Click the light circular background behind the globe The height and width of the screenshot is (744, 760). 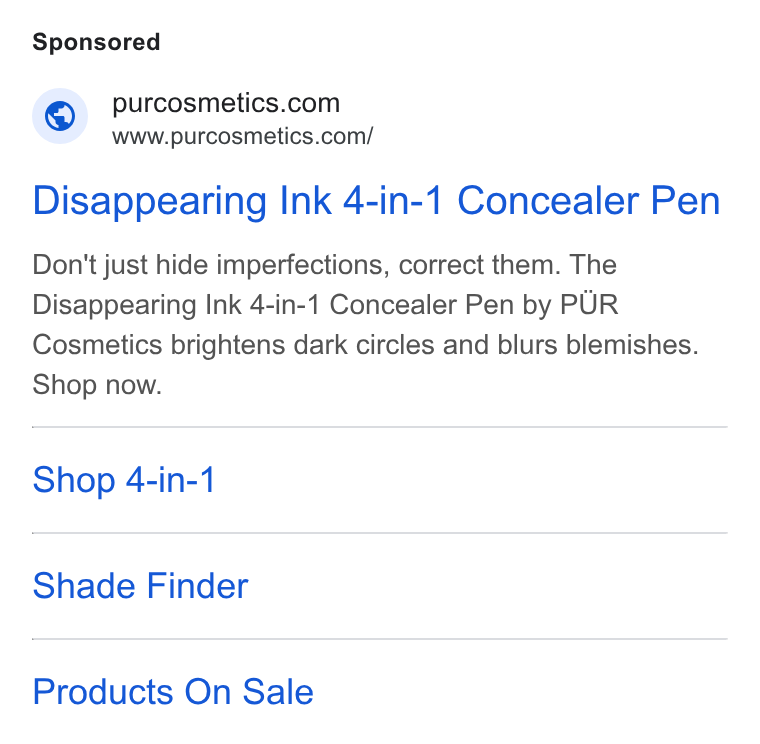coord(60,116)
